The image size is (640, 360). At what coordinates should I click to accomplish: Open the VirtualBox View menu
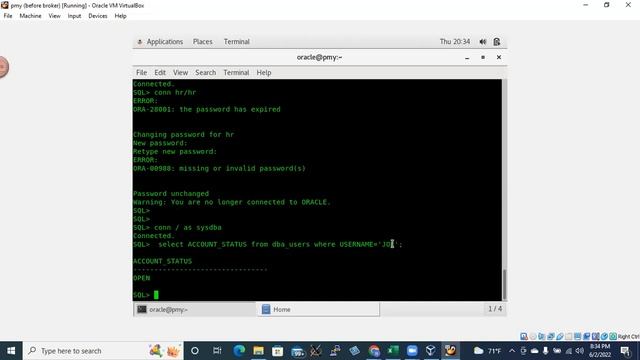point(54,16)
